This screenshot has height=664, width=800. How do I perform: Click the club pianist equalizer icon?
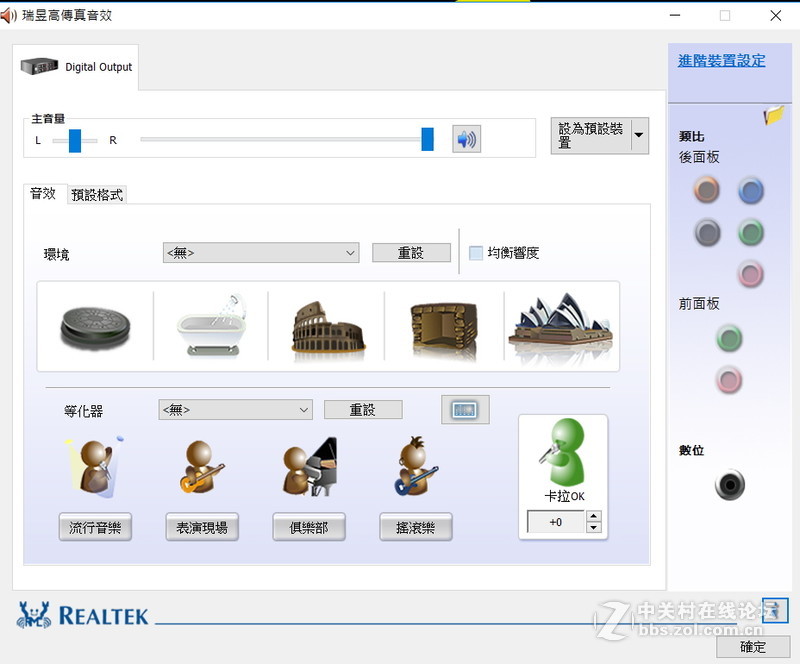tap(310, 467)
